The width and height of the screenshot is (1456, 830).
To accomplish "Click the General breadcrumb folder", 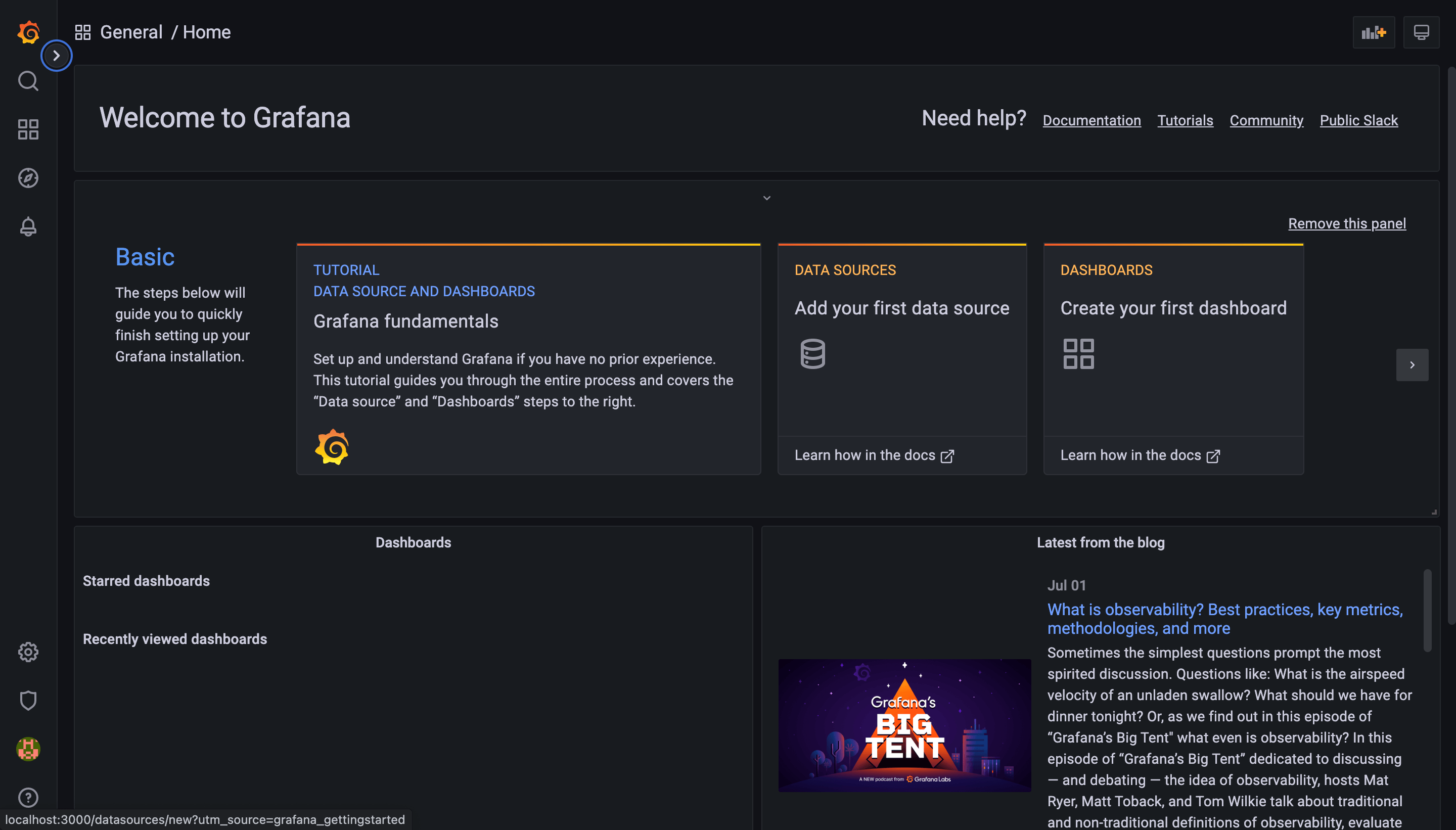I will click(131, 32).
